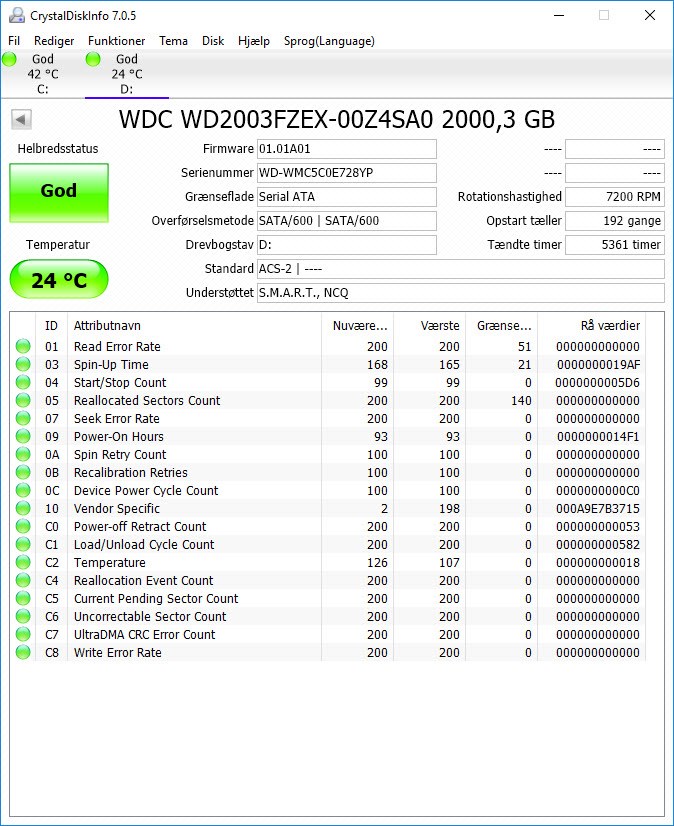Click the Tændte timer 5361 timer field
The width and height of the screenshot is (674, 826).
coord(615,244)
